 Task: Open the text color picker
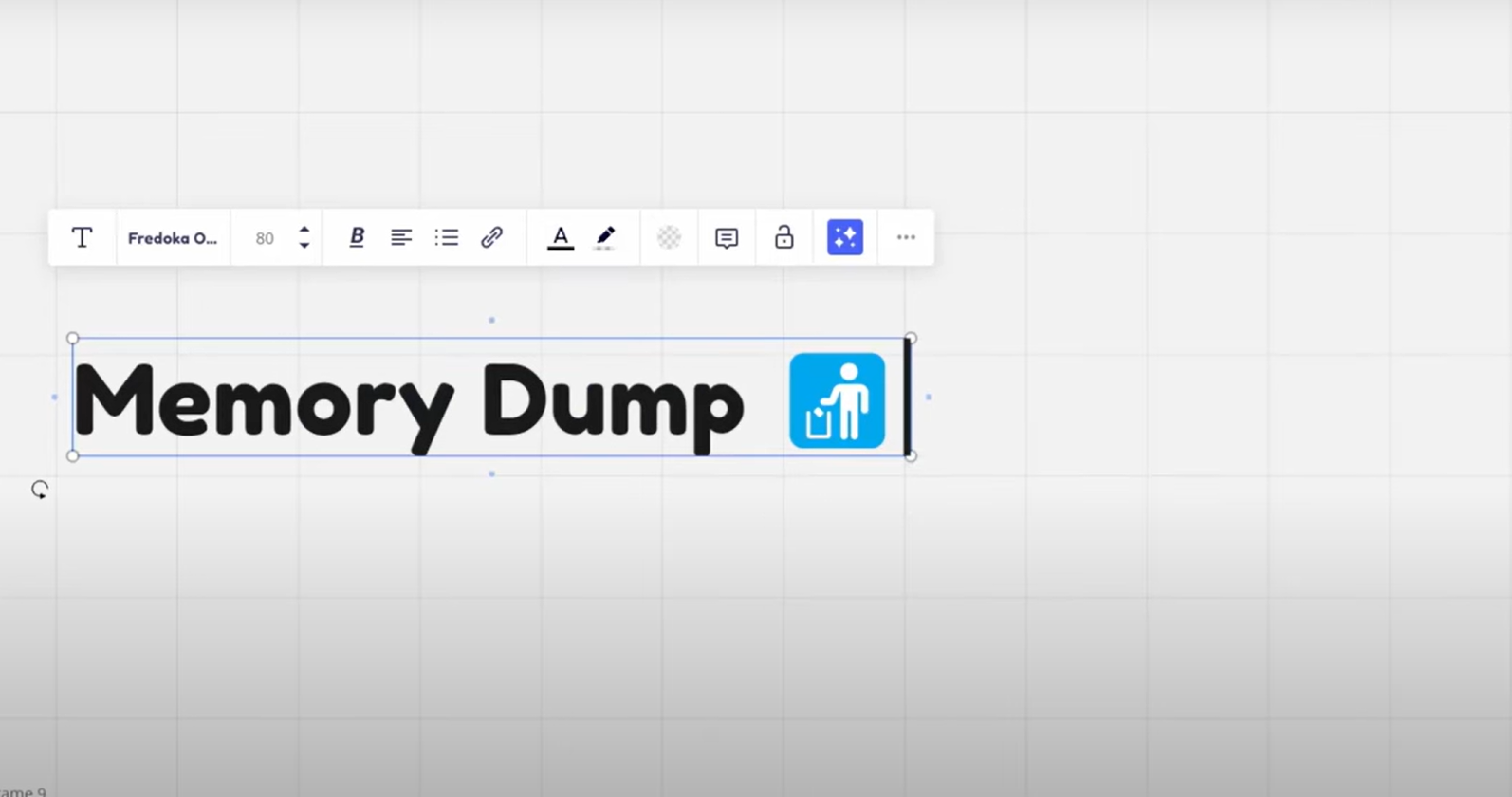[561, 237]
